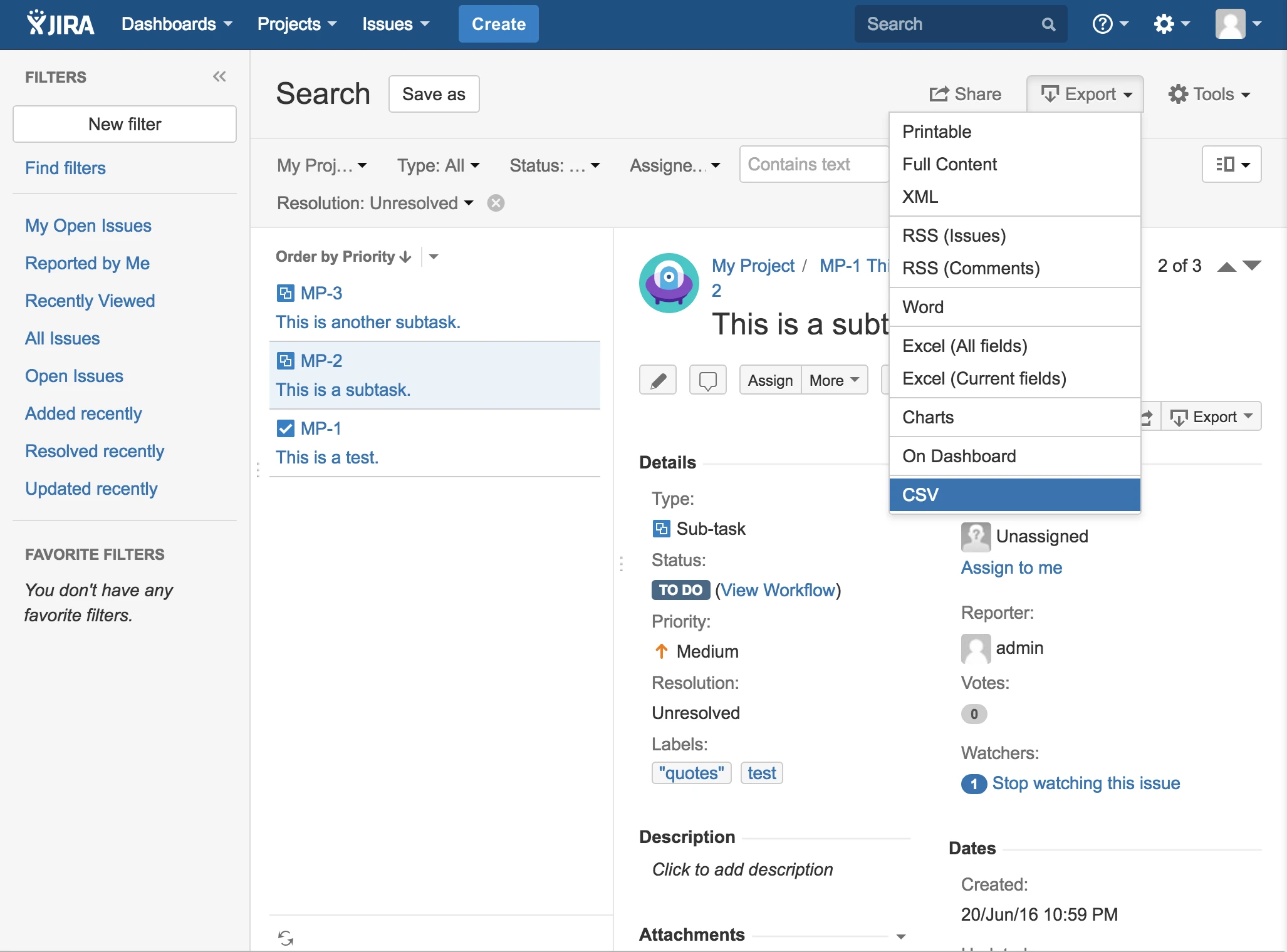
Task: Collapse the Filters sidebar with the double-chevron
Action: [x=219, y=76]
